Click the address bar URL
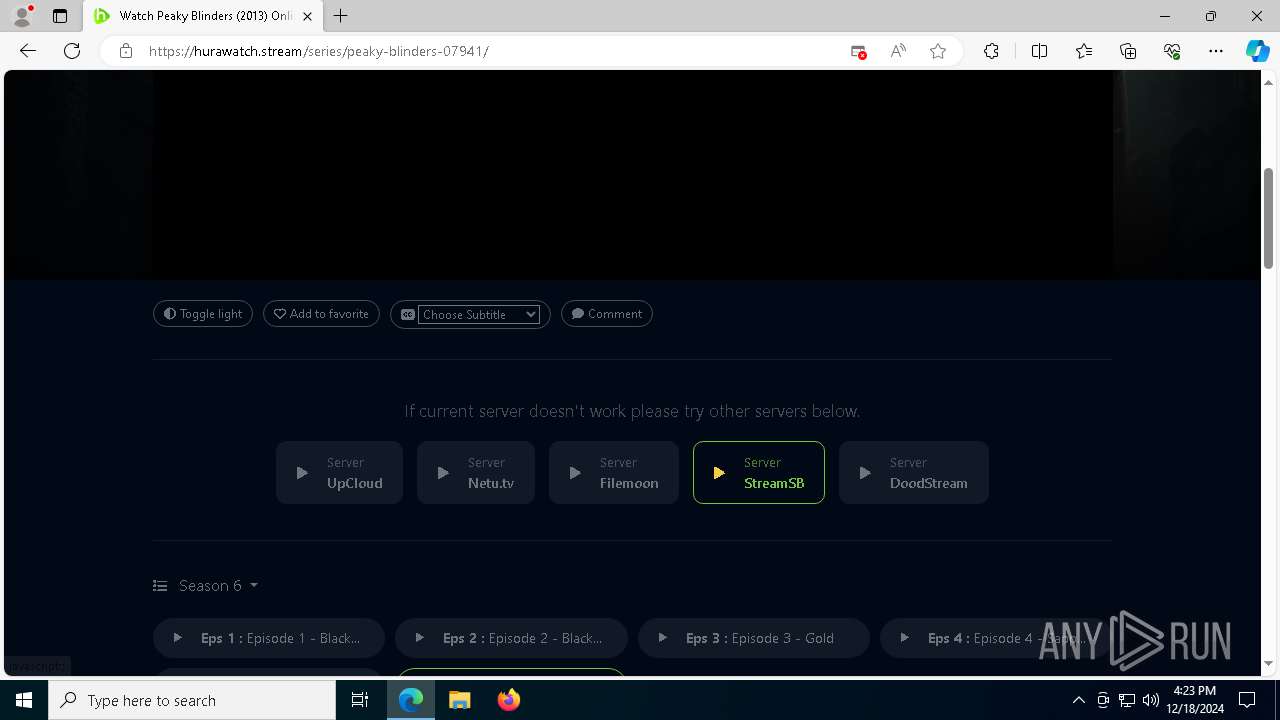1280x720 pixels. point(318,51)
